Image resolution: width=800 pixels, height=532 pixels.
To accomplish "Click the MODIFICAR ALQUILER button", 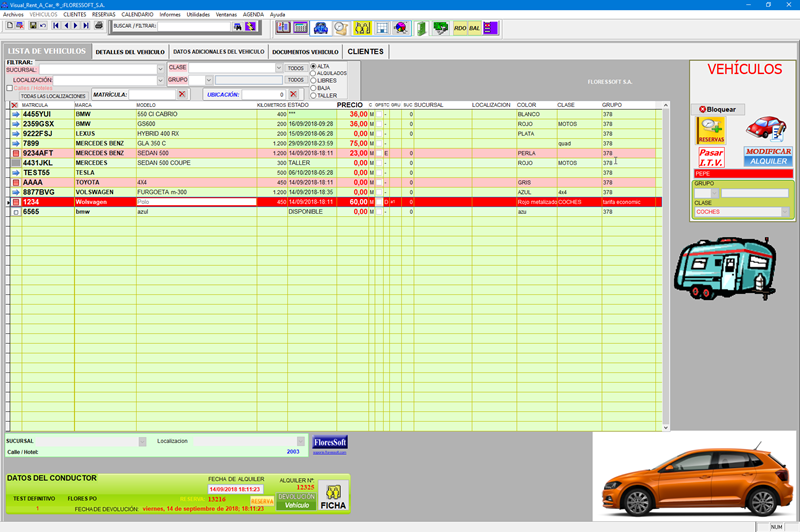I will [768, 157].
